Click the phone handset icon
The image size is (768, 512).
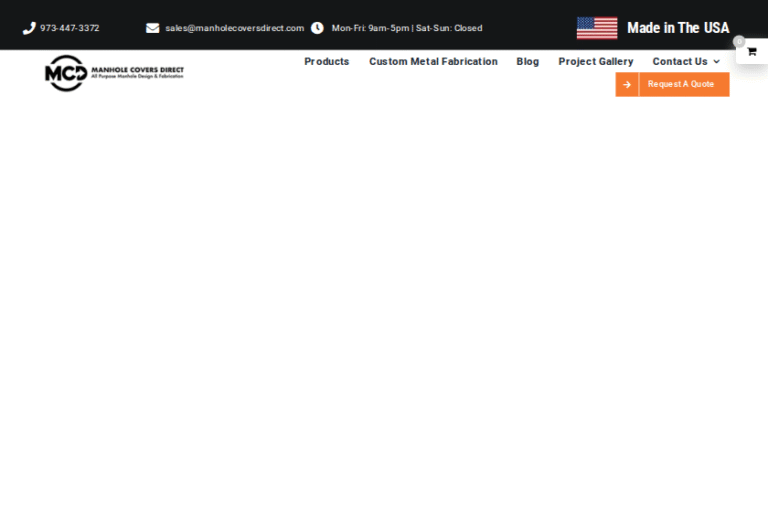(29, 28)
